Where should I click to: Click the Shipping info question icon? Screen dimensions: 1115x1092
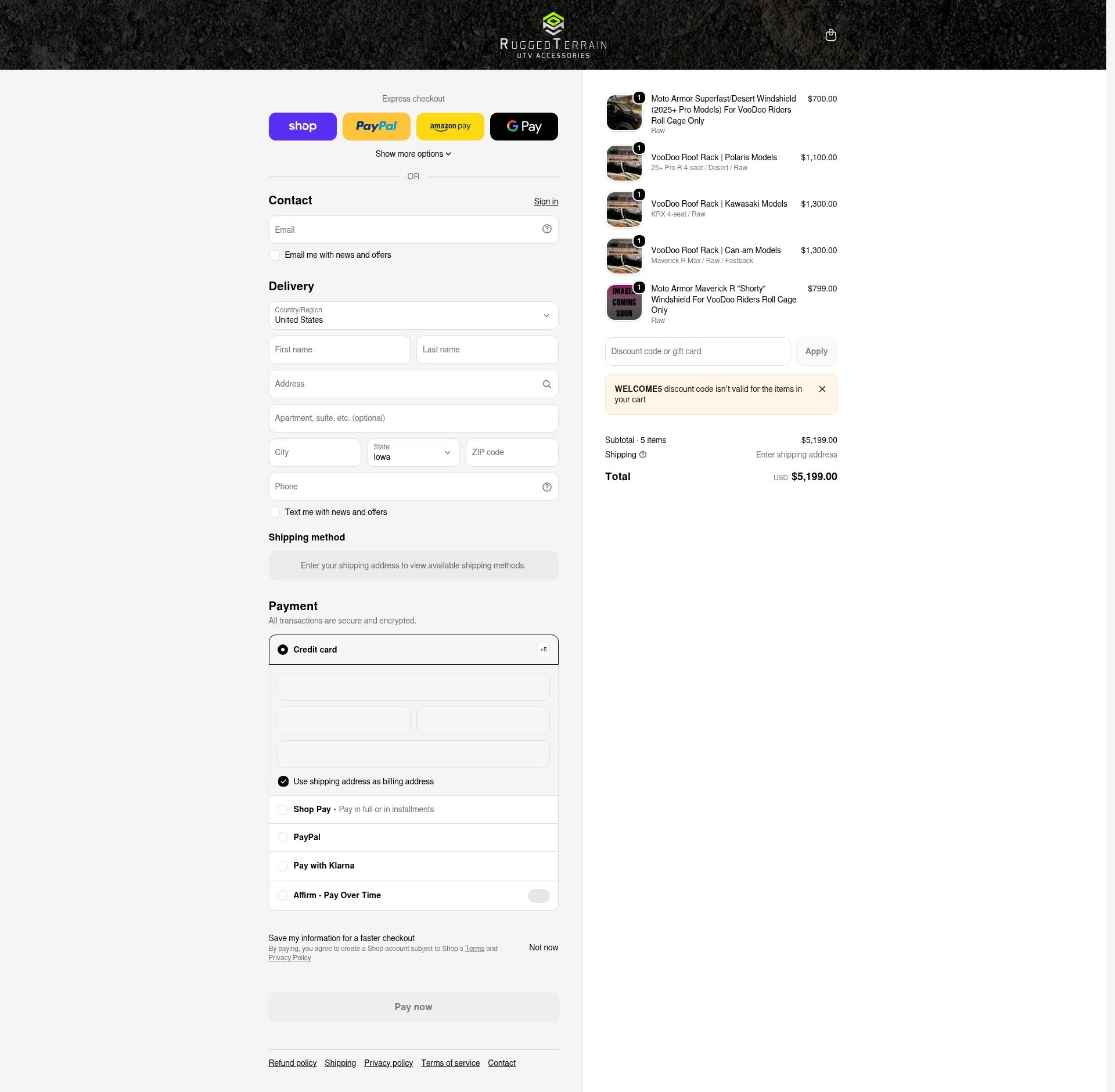(x=642, y=455)
